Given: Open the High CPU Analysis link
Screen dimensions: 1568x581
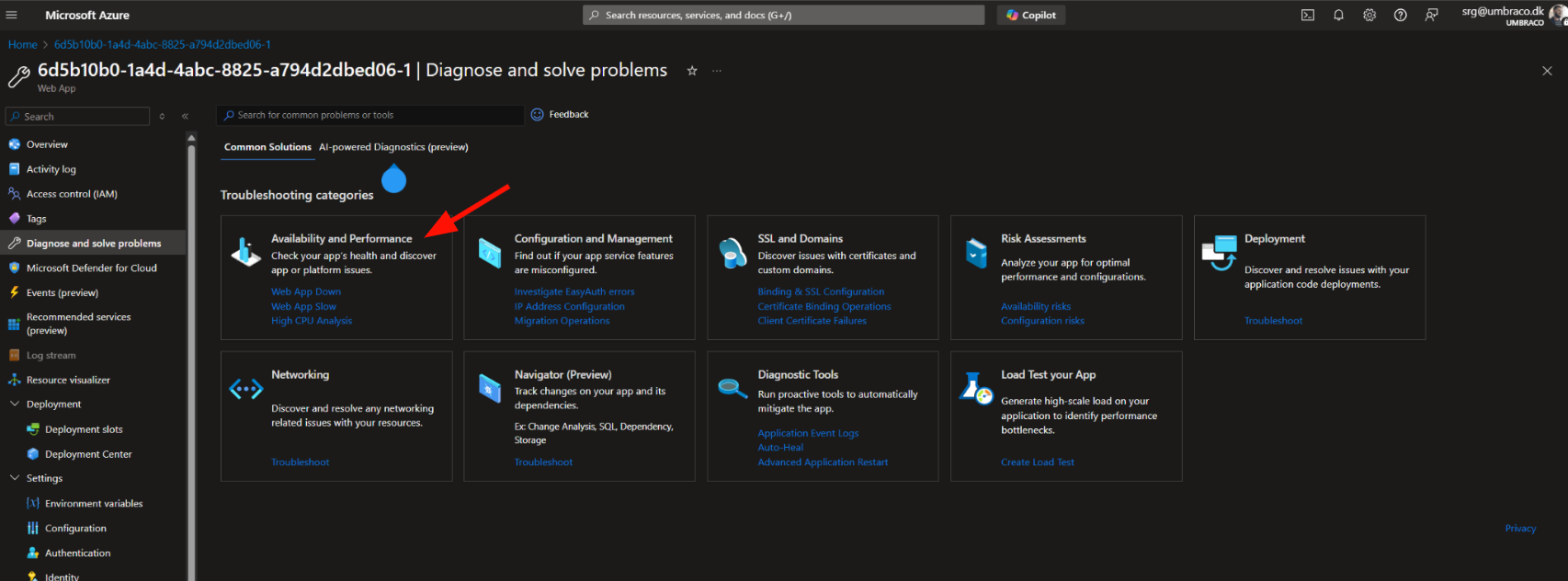Looking at the screenshot, I should (312, 321).
